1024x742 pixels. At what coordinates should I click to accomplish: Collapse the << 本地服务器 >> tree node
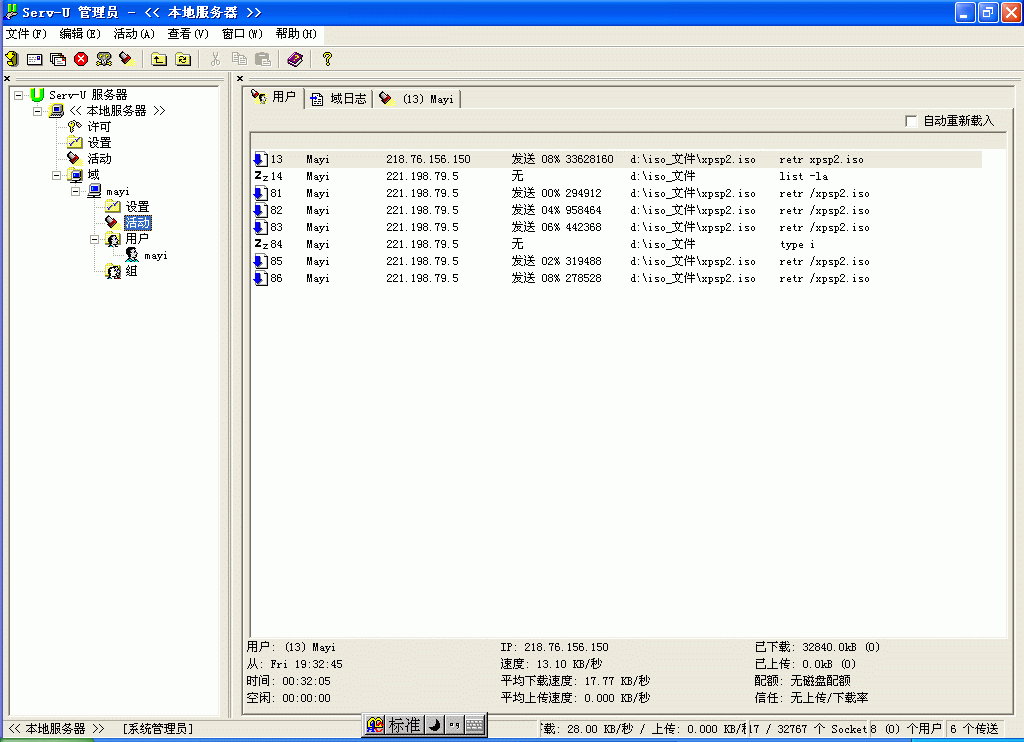37,111
